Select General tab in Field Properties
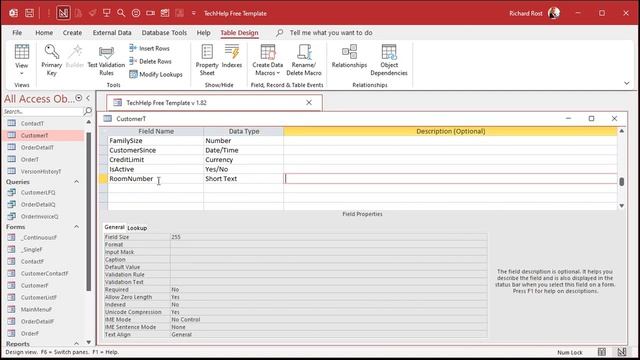This screenshot has height=360, width=640. click(114, 227)
